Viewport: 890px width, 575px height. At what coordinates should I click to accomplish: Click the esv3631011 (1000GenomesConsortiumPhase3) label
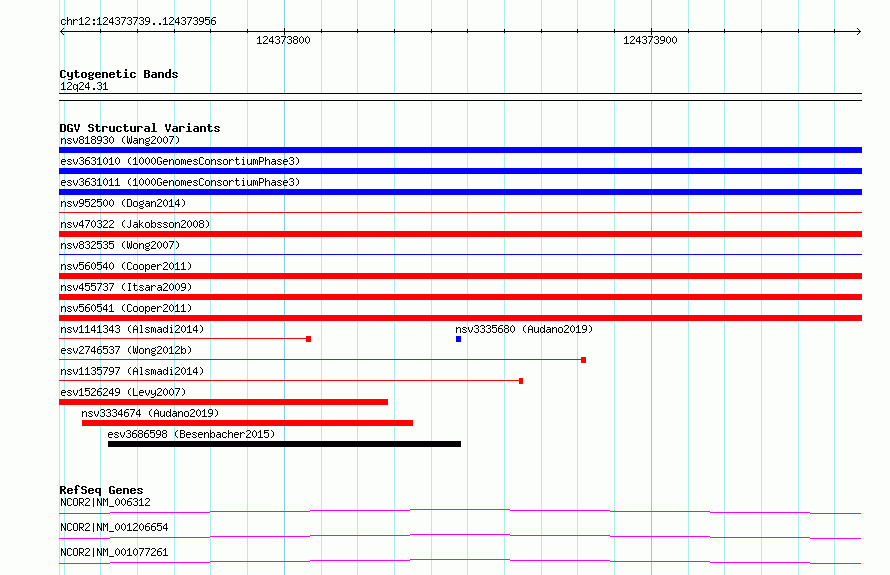coord(180,182)
